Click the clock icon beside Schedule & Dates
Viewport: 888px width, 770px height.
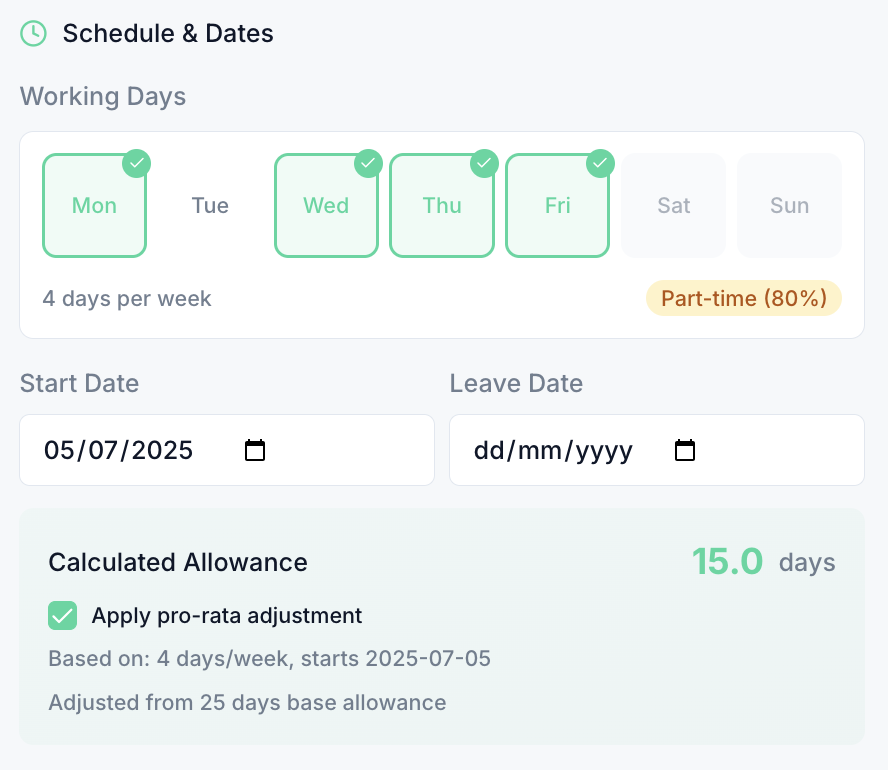coord(33,33)
